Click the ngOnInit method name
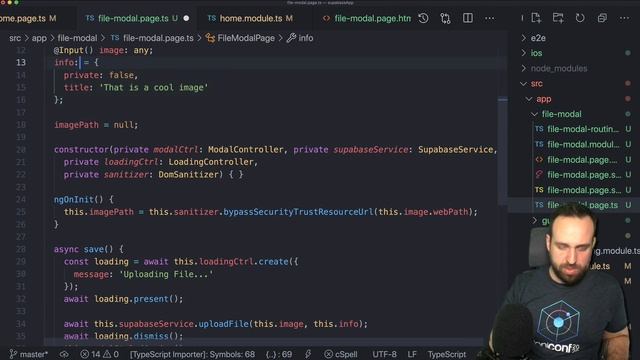 tap(74, 200)
